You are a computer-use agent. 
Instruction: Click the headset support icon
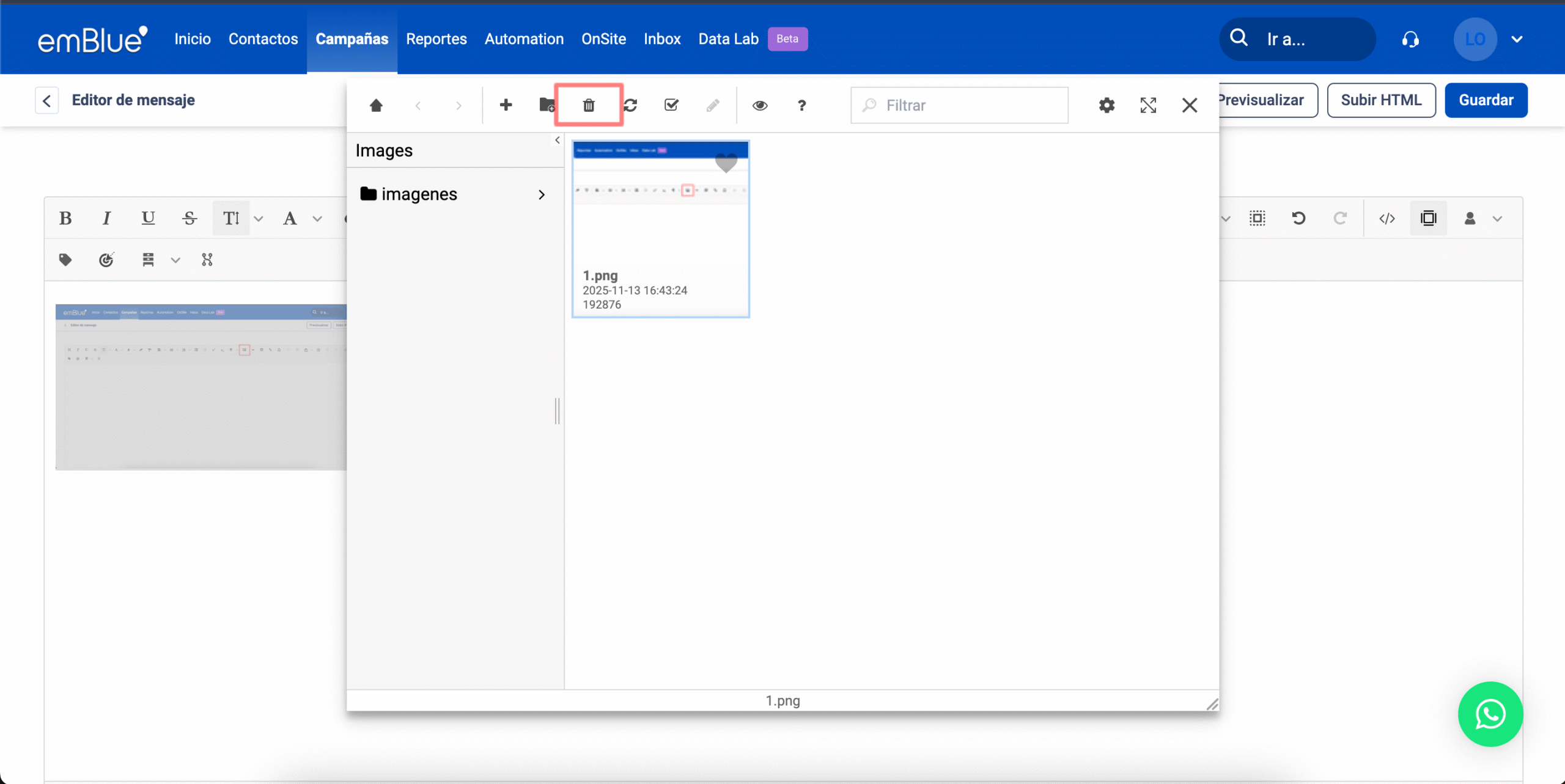coord(1410,39)
